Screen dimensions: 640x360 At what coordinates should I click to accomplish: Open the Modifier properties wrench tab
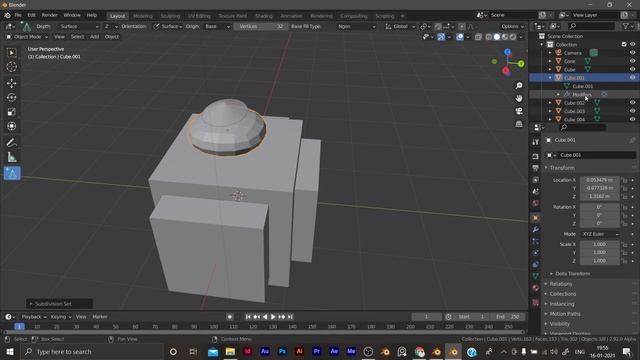(x=536, y=230)
